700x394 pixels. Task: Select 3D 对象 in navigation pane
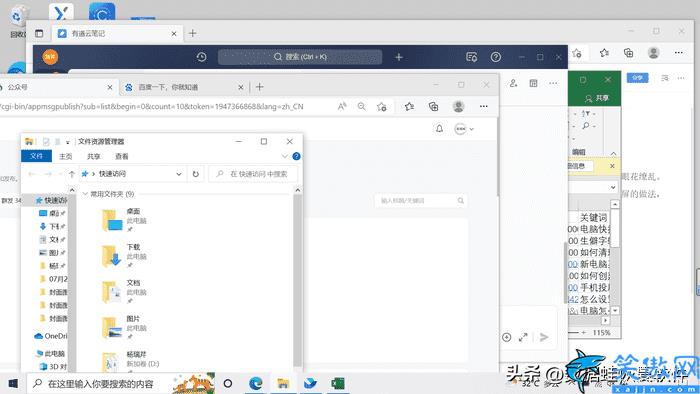pyautogui.click(x=53, y=366)
